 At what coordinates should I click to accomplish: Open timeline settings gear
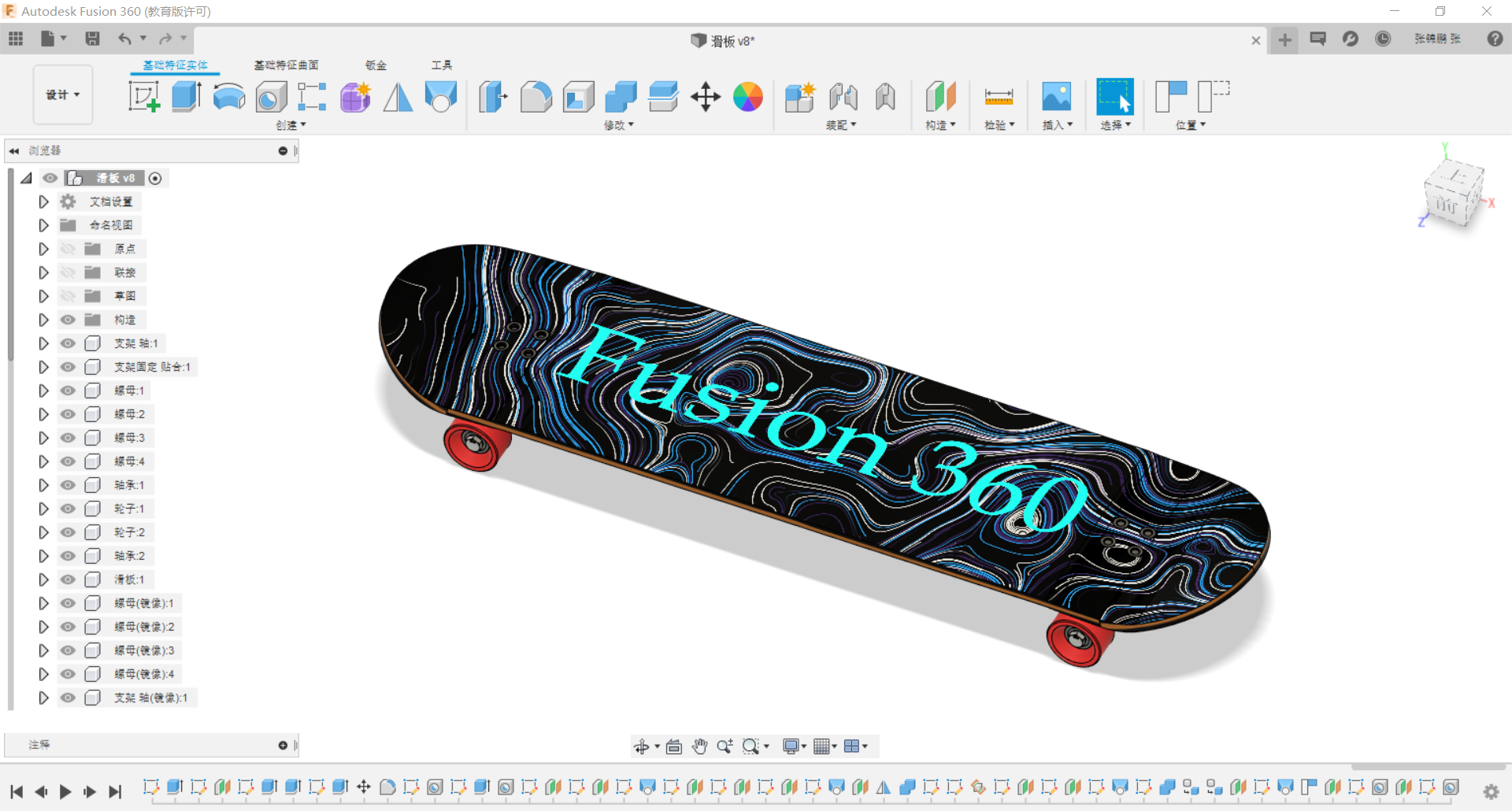(x=1491, y=791)
